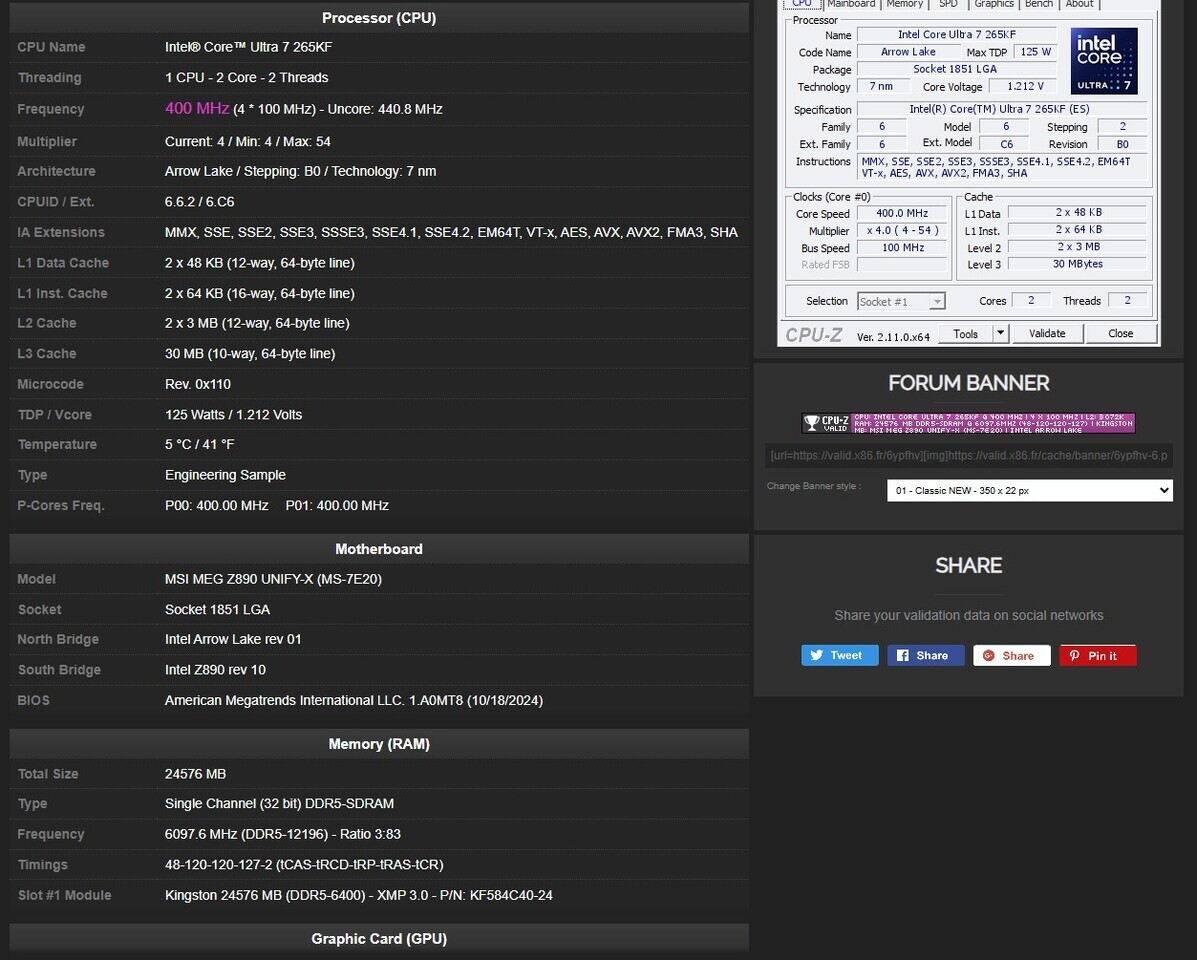Click the Tweet button with the Twitter bird icon
Image resolution: width=1197 pixels, height=960 pixels.
click(839, 655)
